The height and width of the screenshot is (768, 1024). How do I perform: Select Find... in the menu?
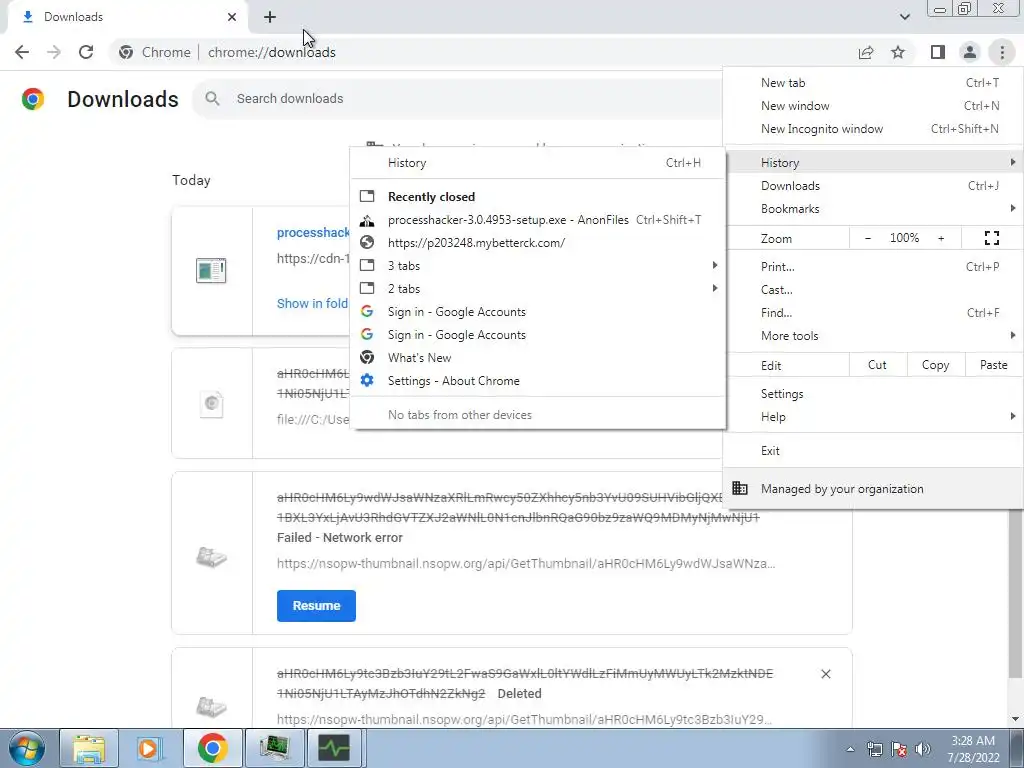point(872,312)
